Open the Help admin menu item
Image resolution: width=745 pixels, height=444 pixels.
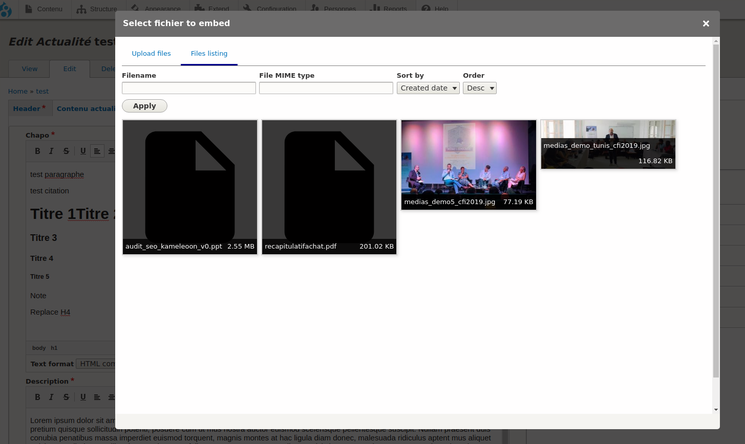pos(435,9)
